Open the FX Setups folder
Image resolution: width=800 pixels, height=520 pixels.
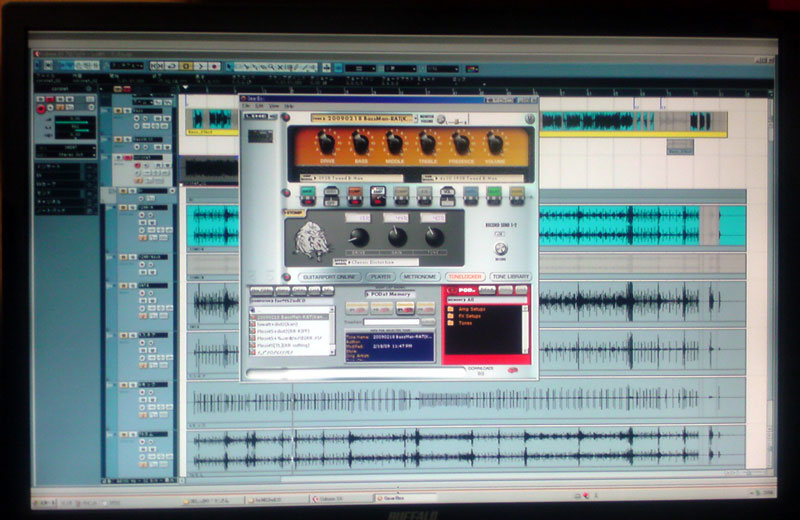[465, 316]
